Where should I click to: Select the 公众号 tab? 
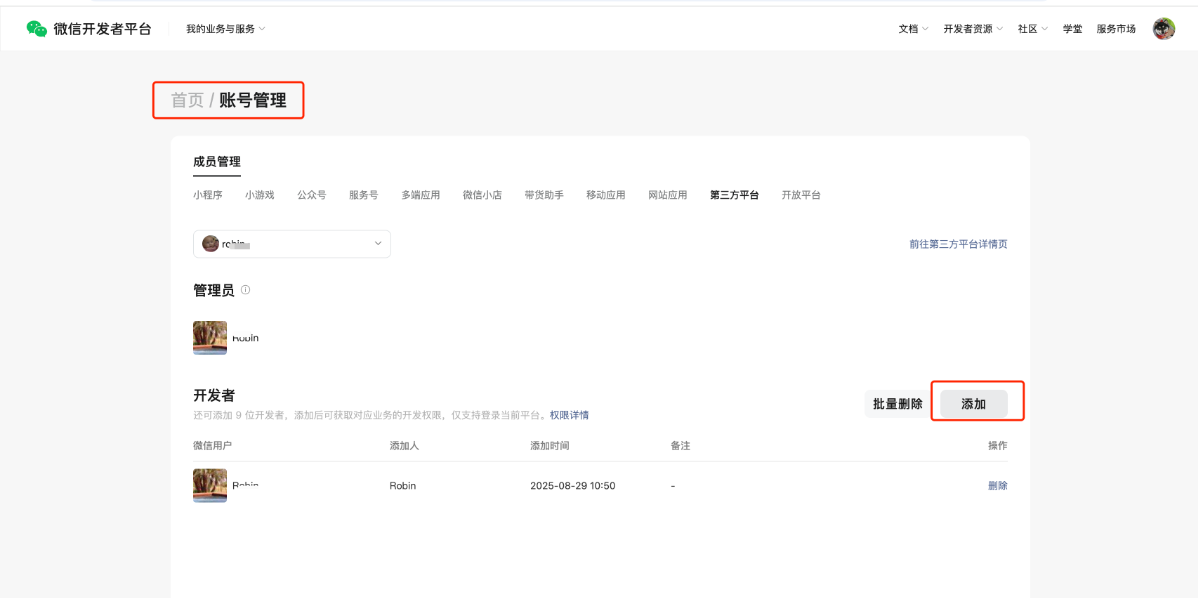[311, 195]
